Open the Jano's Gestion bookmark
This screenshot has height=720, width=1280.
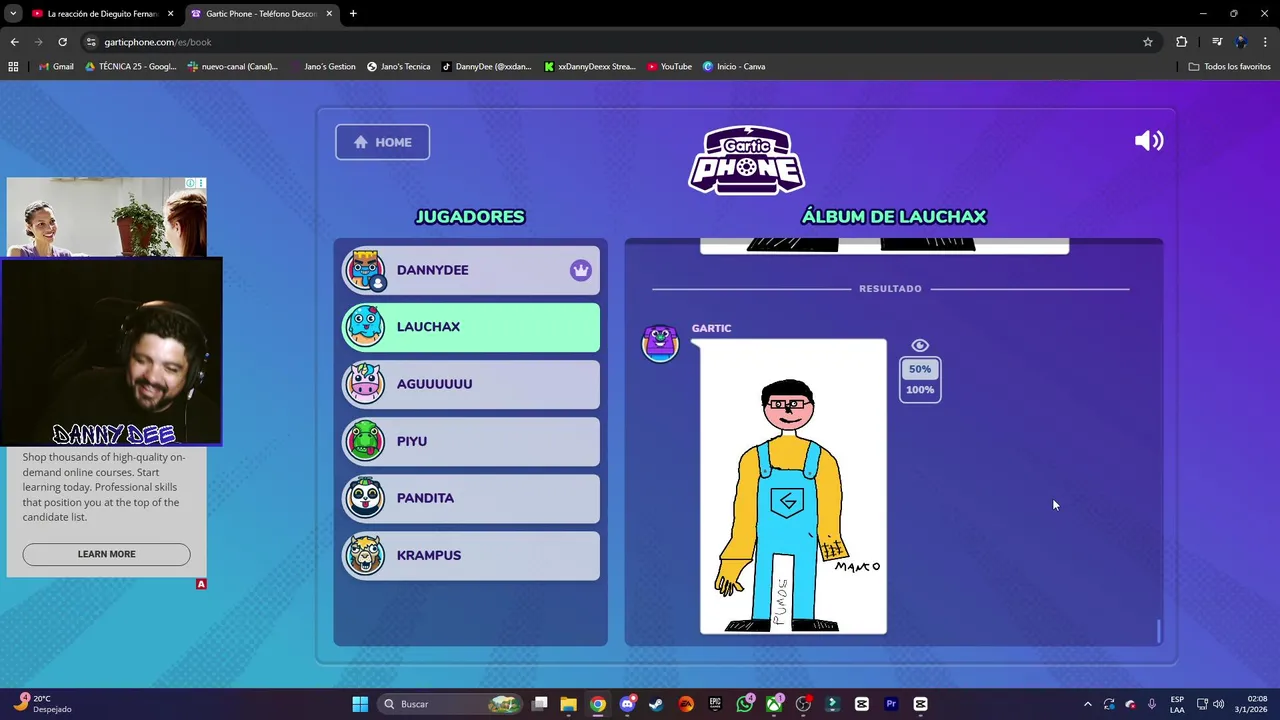coord(322,67)
